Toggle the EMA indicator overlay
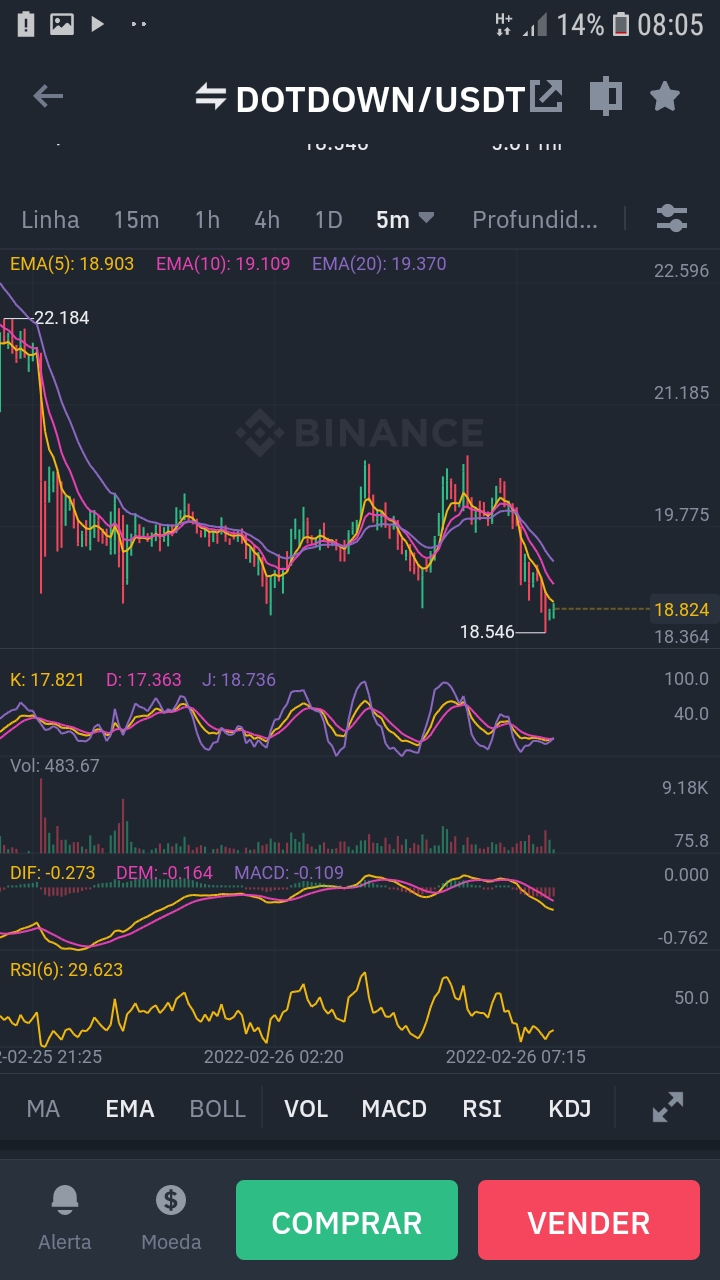Screen dimensions: 720x1280 pyautogui.click(x=129, y=1108)
